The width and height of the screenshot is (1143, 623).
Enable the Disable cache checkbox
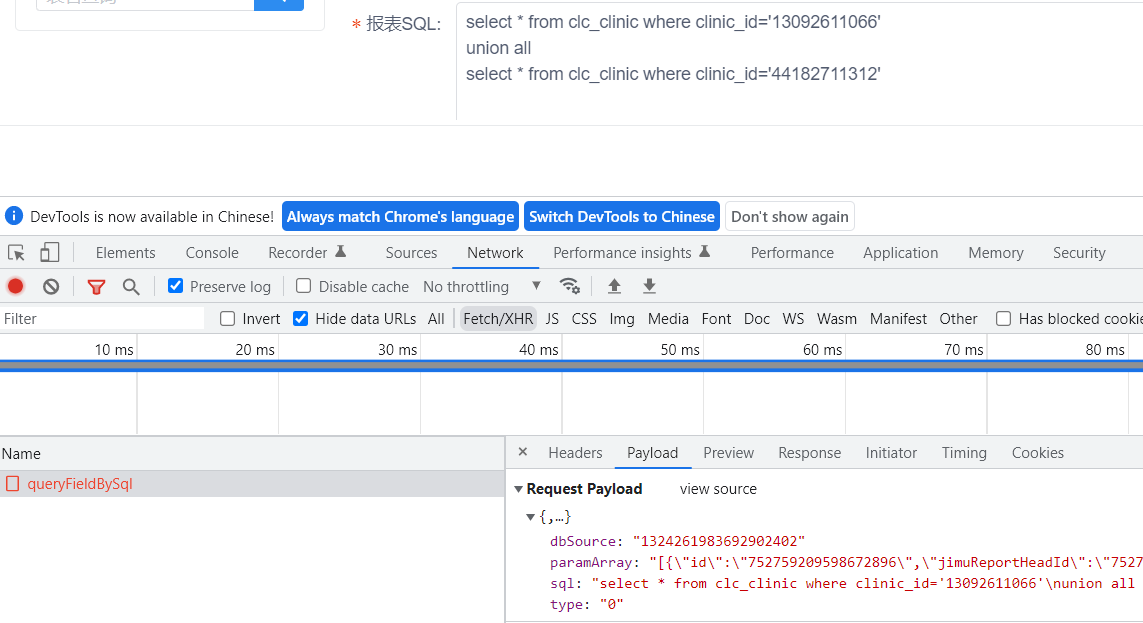pyautogui.click(x=303, y=286)
